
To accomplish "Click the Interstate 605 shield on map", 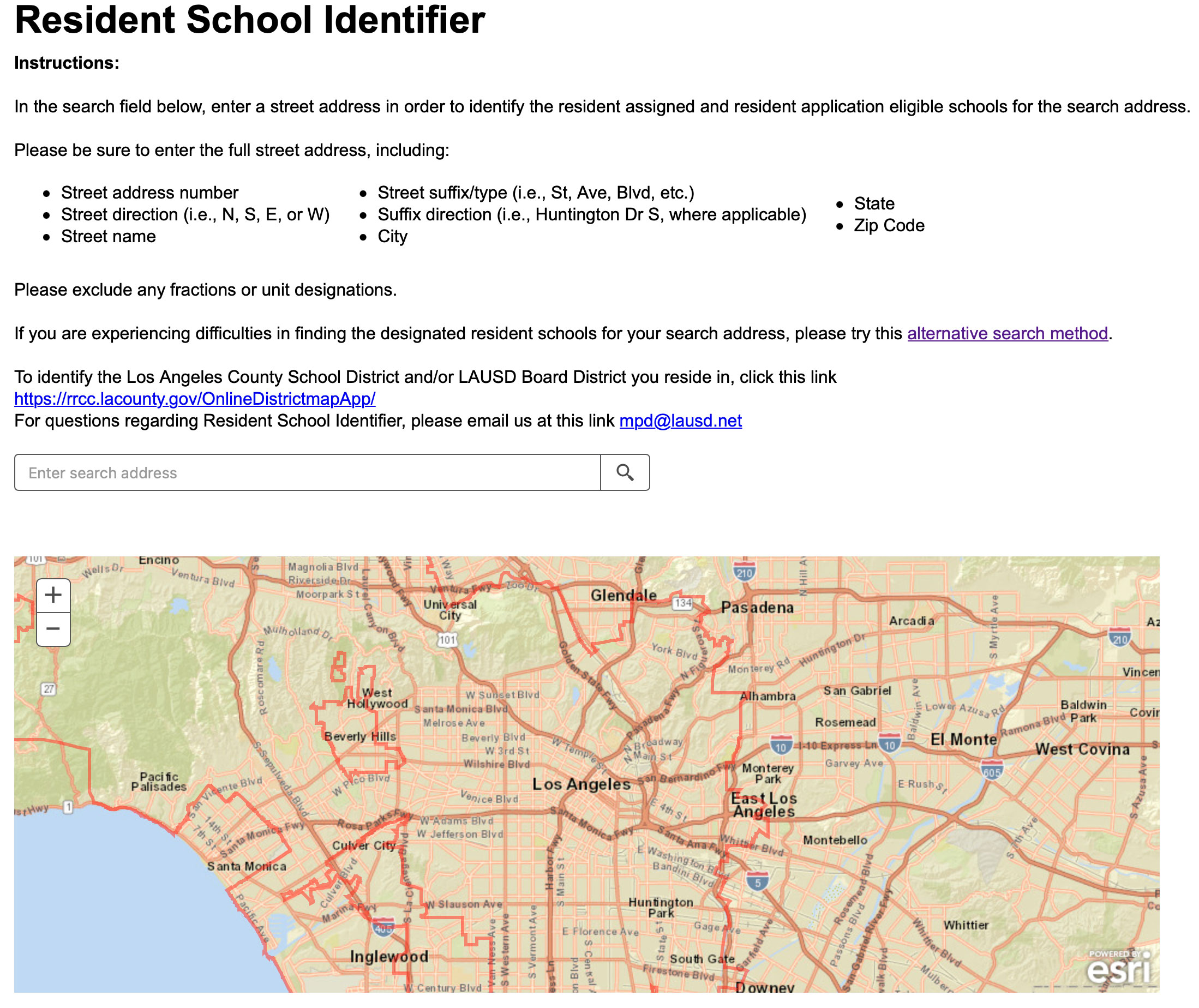I will pos(992,770).
